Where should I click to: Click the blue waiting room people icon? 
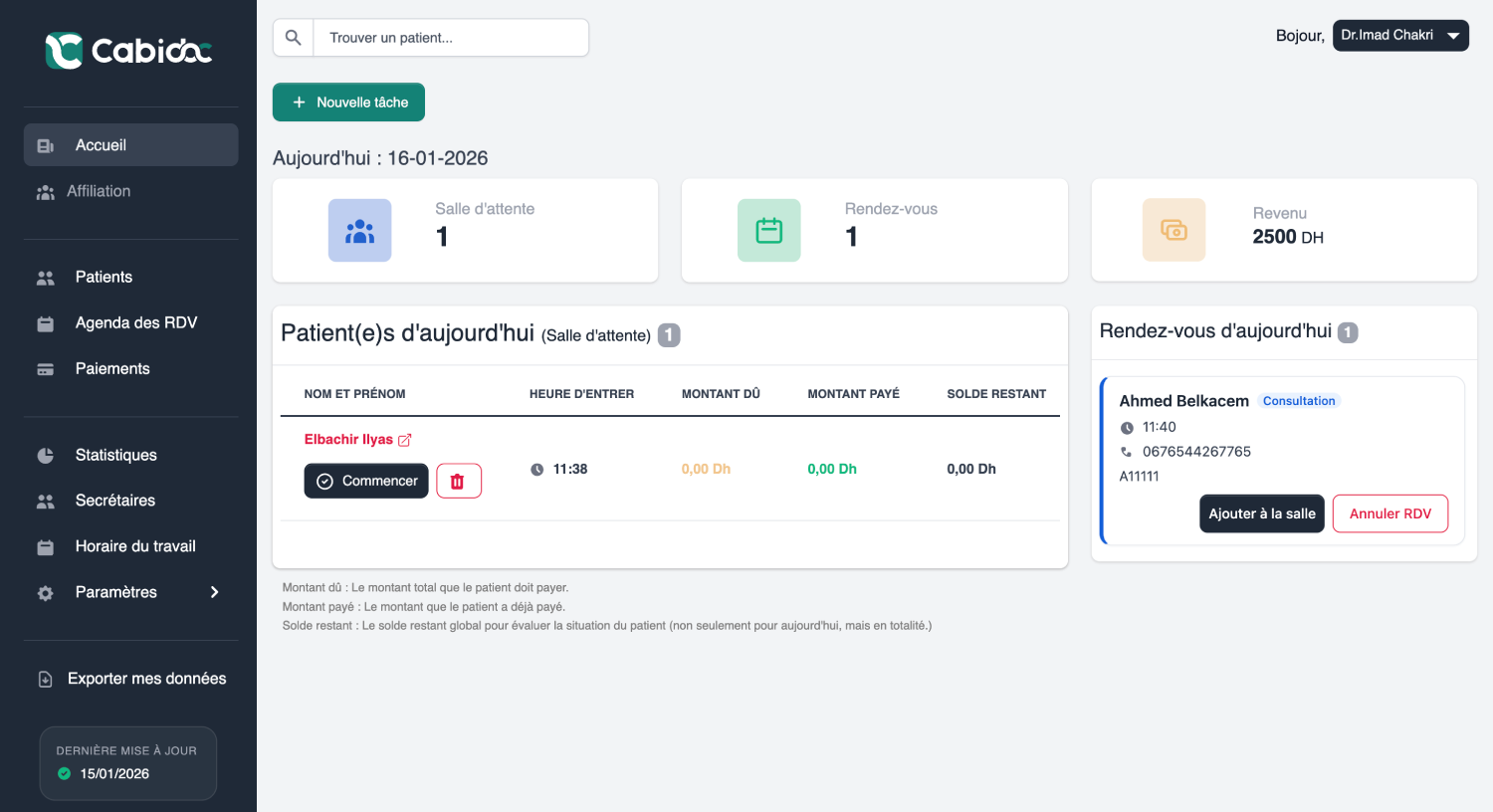[359, 230]
